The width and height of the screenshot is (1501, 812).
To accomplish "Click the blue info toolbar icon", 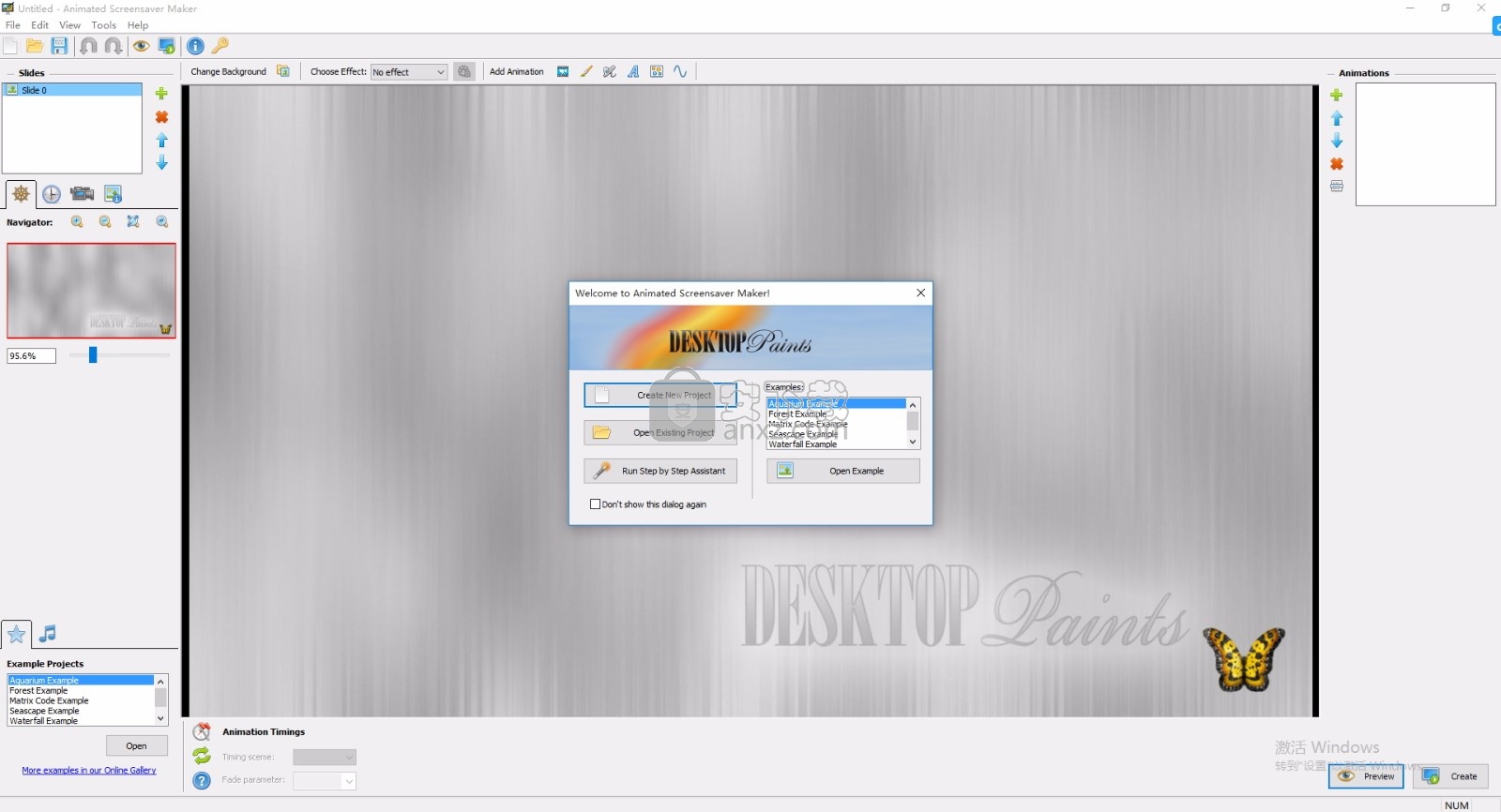I will point(195,46).
